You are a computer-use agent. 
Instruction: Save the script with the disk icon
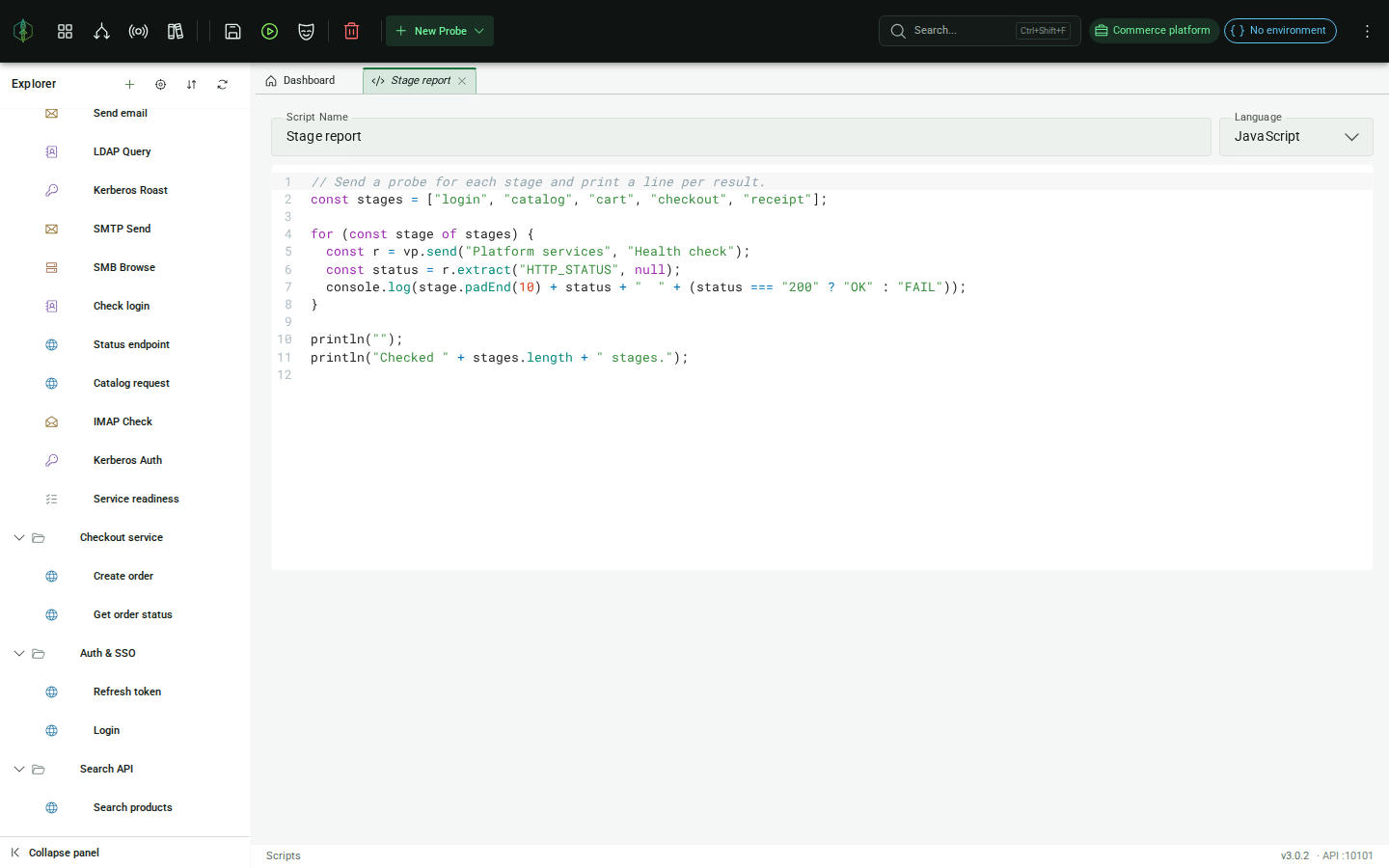click(232, 31)
